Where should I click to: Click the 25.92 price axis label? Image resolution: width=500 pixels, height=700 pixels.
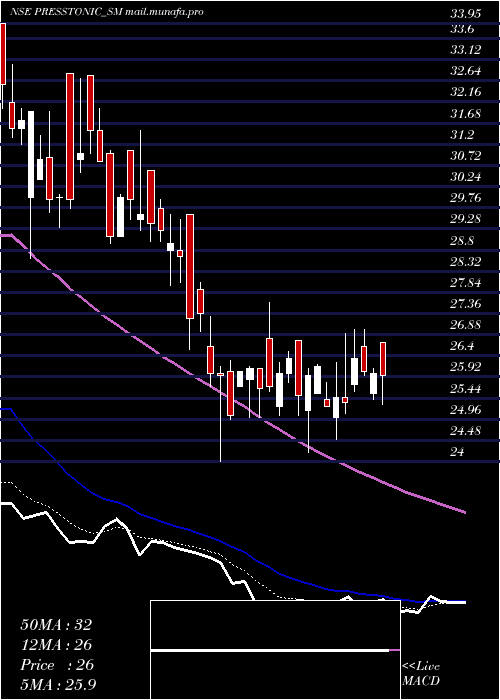pos(466,367)
